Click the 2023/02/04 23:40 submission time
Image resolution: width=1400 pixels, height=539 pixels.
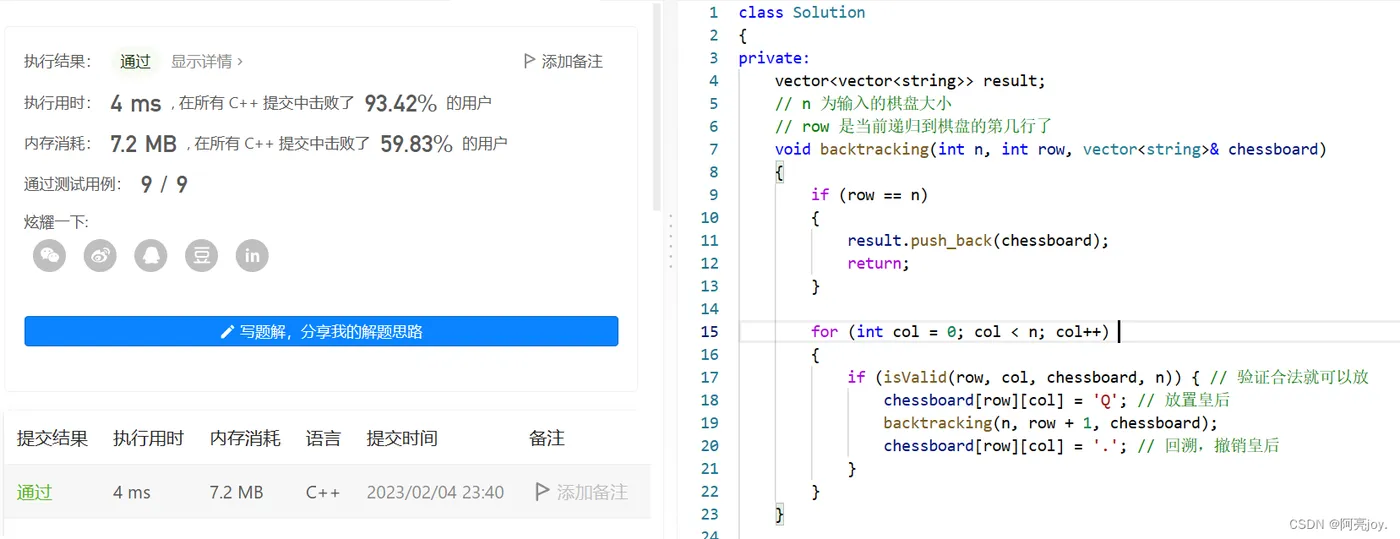[x=435, y=492]
